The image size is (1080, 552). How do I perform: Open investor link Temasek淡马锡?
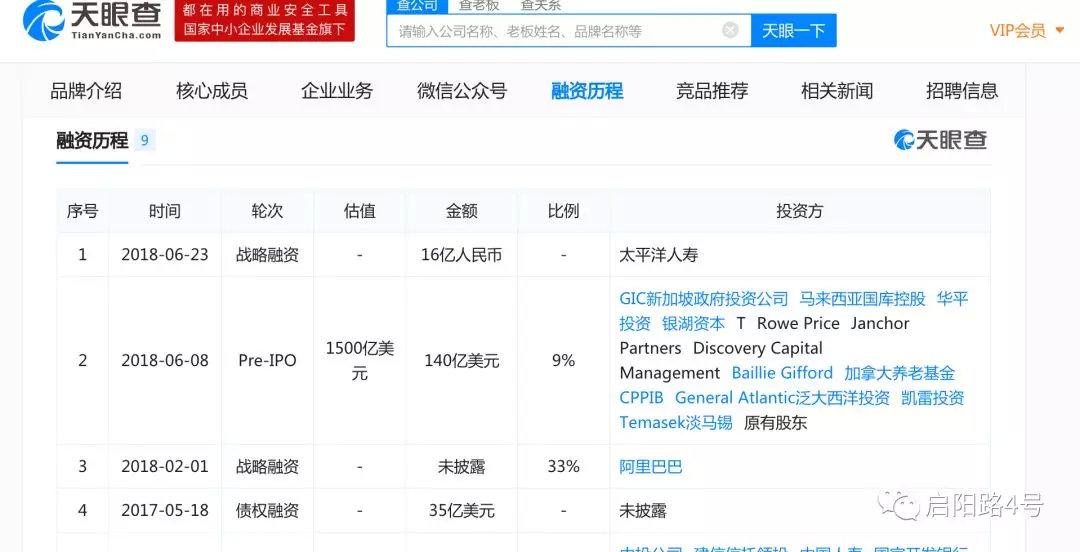[x=676, y=422]
